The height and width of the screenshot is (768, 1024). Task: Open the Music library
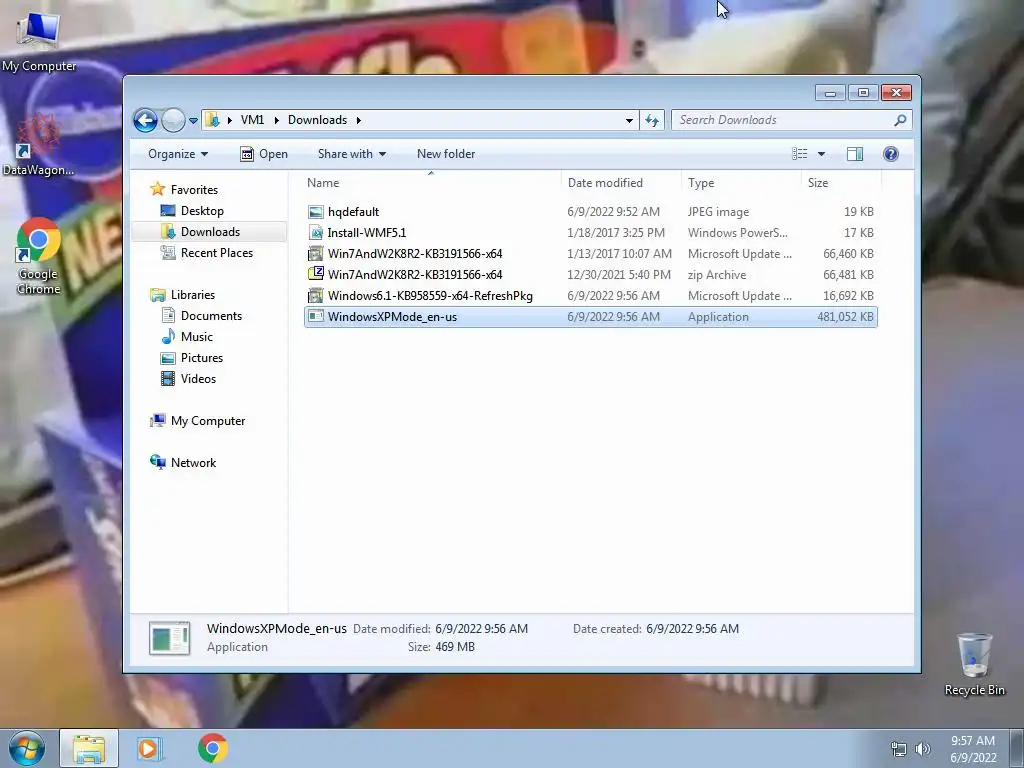pos(197,337)
